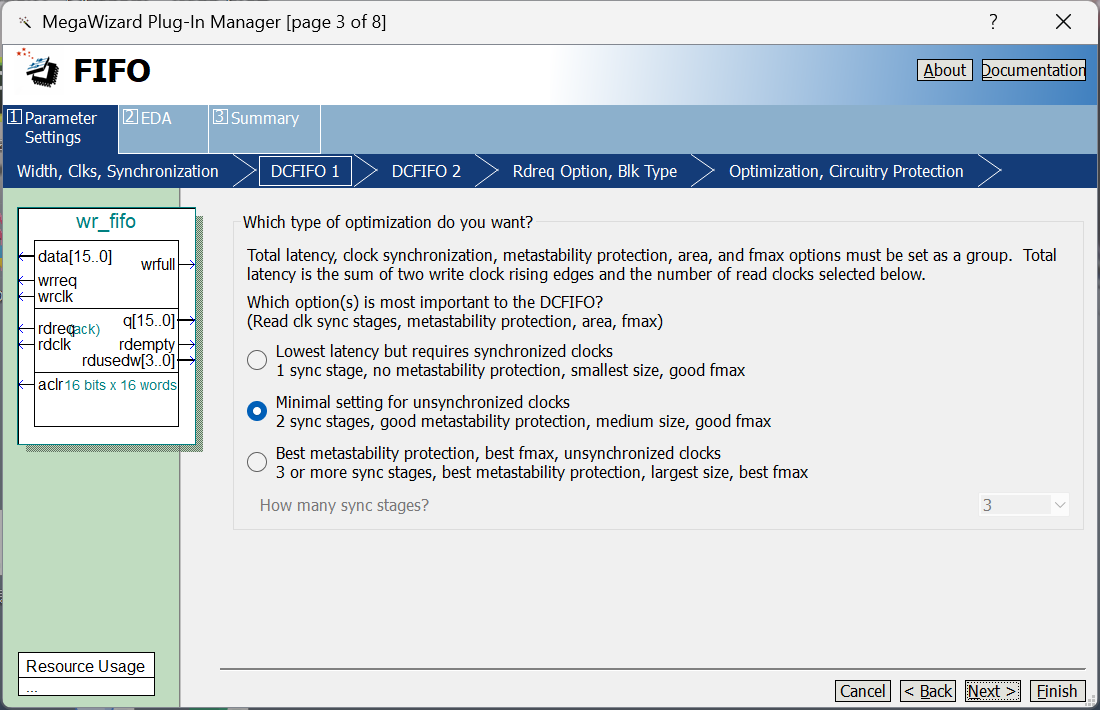Proceed with the Next > button

coord(993,691)
